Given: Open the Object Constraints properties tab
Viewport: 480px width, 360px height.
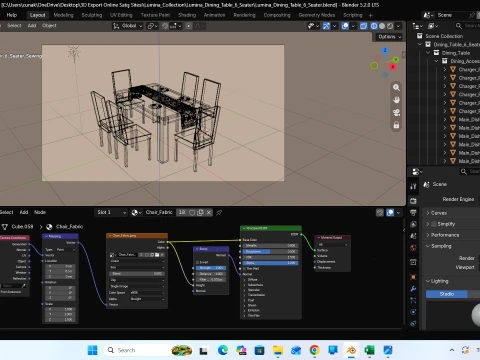Looking at the screenshot, I should (x=413, y=323).
